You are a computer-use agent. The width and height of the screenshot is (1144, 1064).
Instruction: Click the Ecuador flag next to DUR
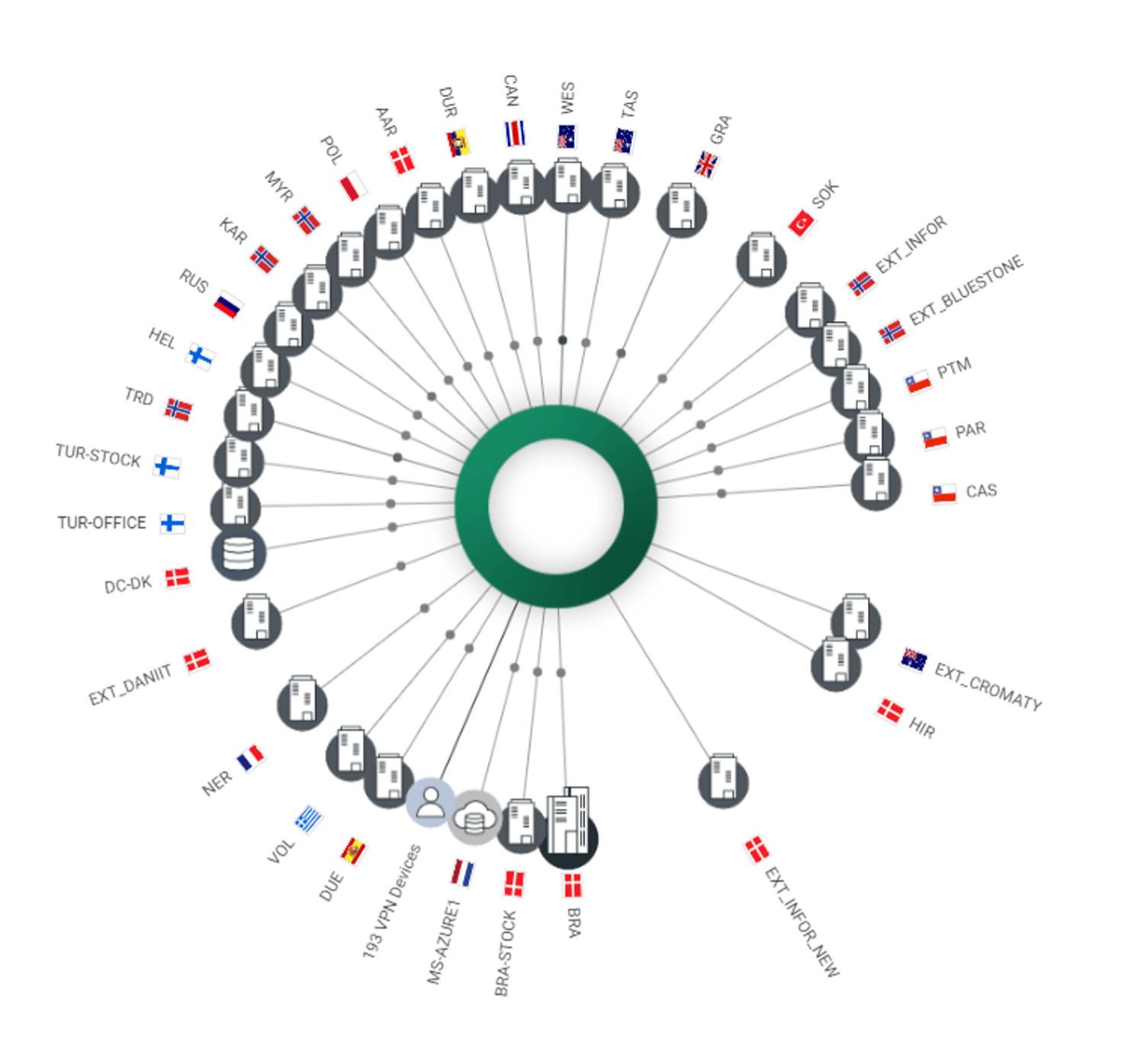(458, 143)
